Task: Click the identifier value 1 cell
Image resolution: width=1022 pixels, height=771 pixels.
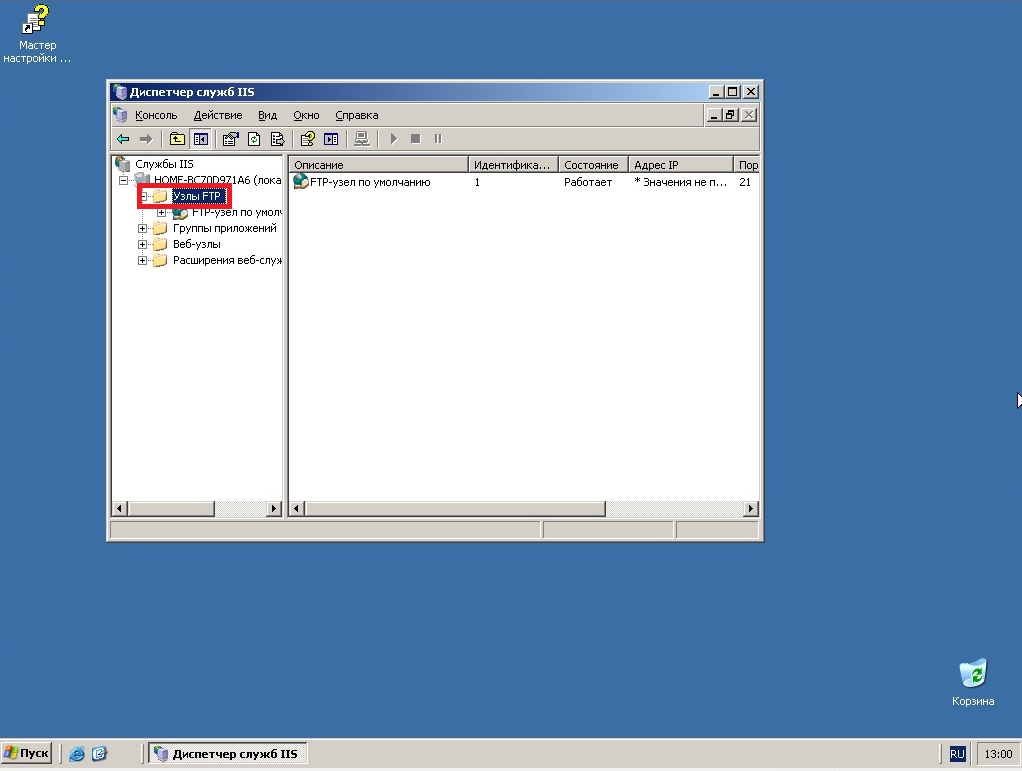Action: 477,182
